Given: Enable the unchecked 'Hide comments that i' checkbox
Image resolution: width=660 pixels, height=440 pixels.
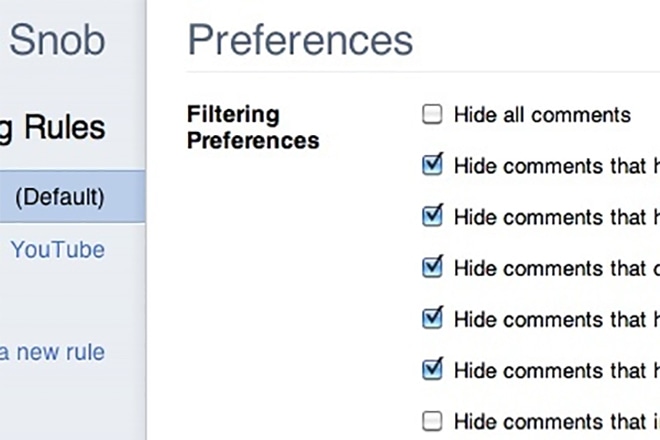Looking at the screenshot, I should pyautogui.click(x=432, y=420).
